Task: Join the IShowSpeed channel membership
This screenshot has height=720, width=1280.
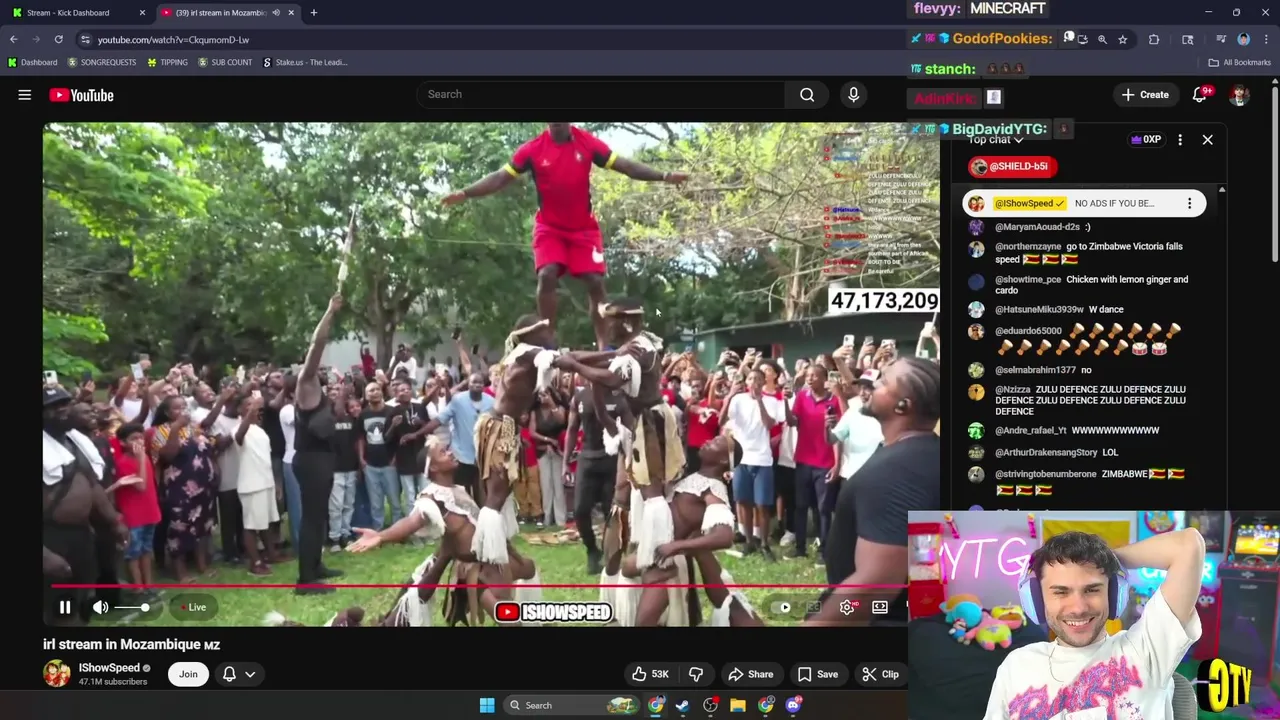Action: point(188,674)
